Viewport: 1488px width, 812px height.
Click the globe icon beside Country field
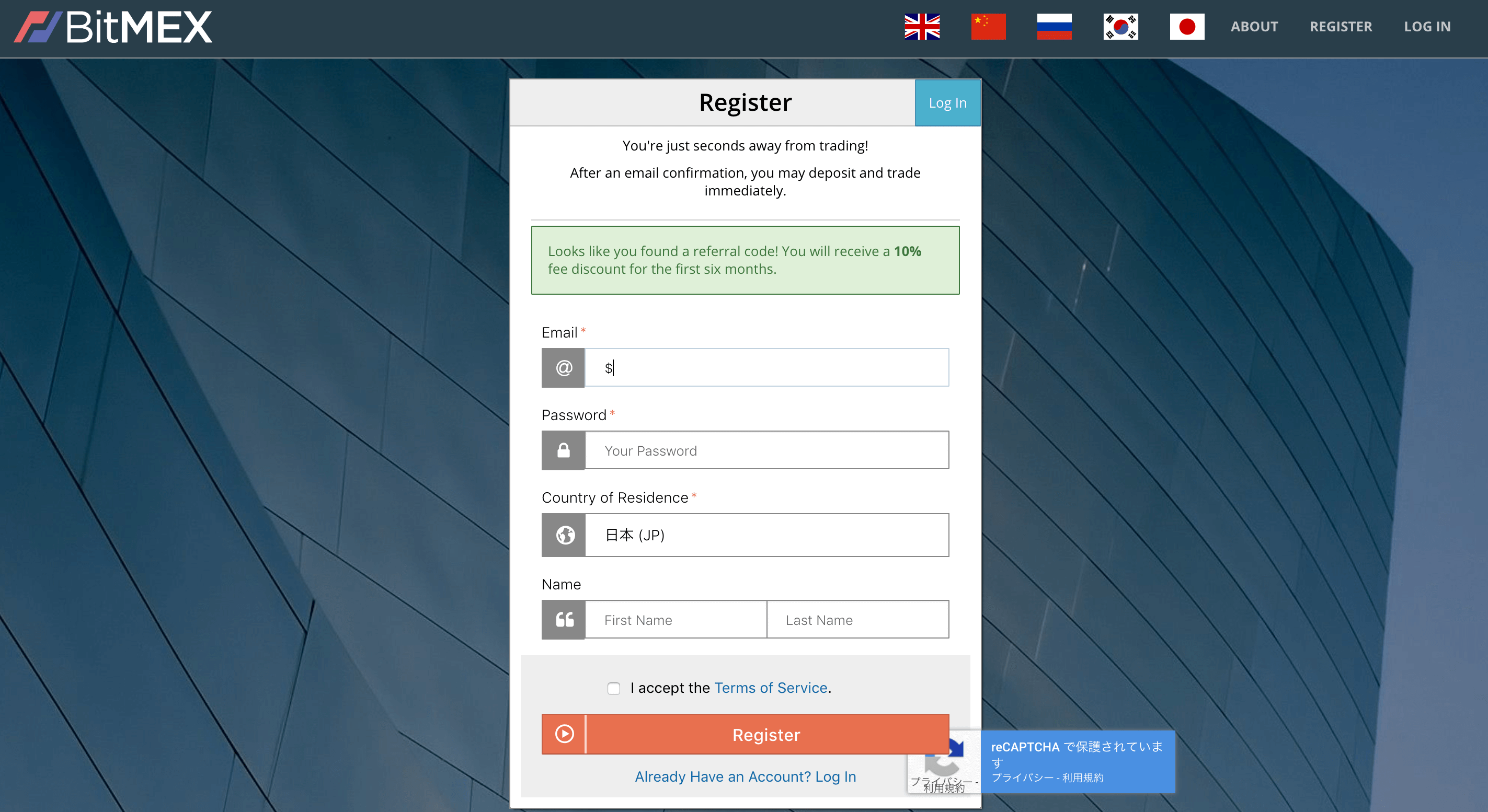tap(564, 535)
